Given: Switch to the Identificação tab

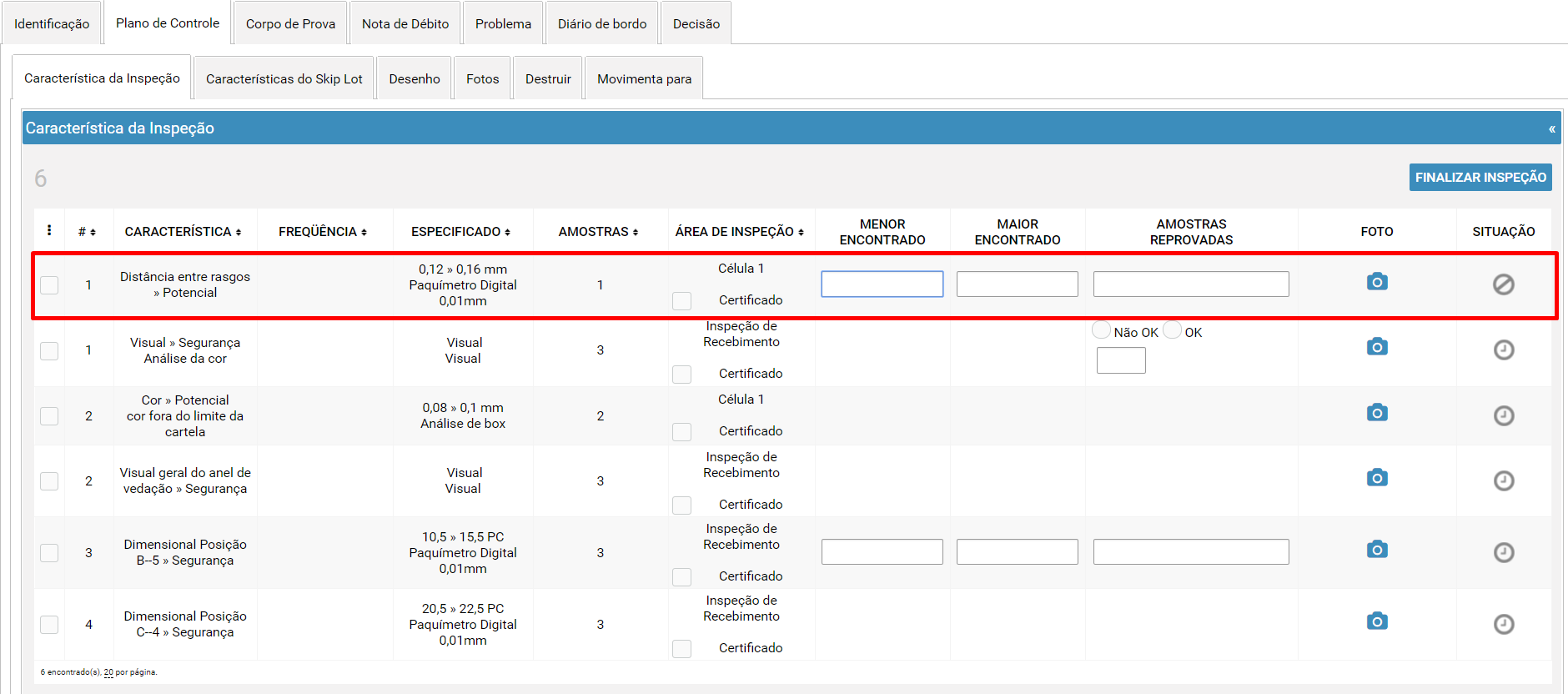Looking at the screenshot, I should 52,23.
